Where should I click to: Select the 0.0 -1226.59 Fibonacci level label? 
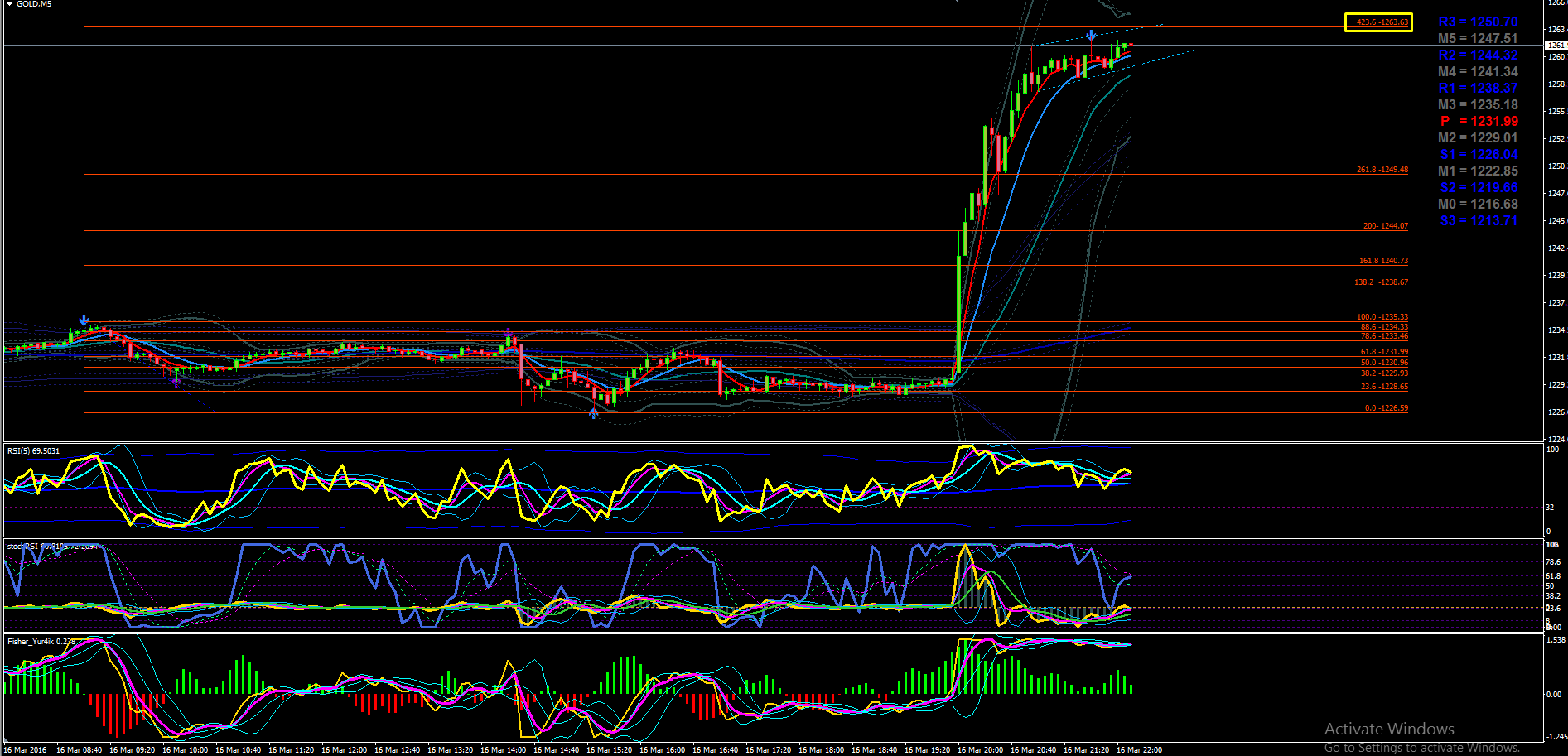[1386, 408]
